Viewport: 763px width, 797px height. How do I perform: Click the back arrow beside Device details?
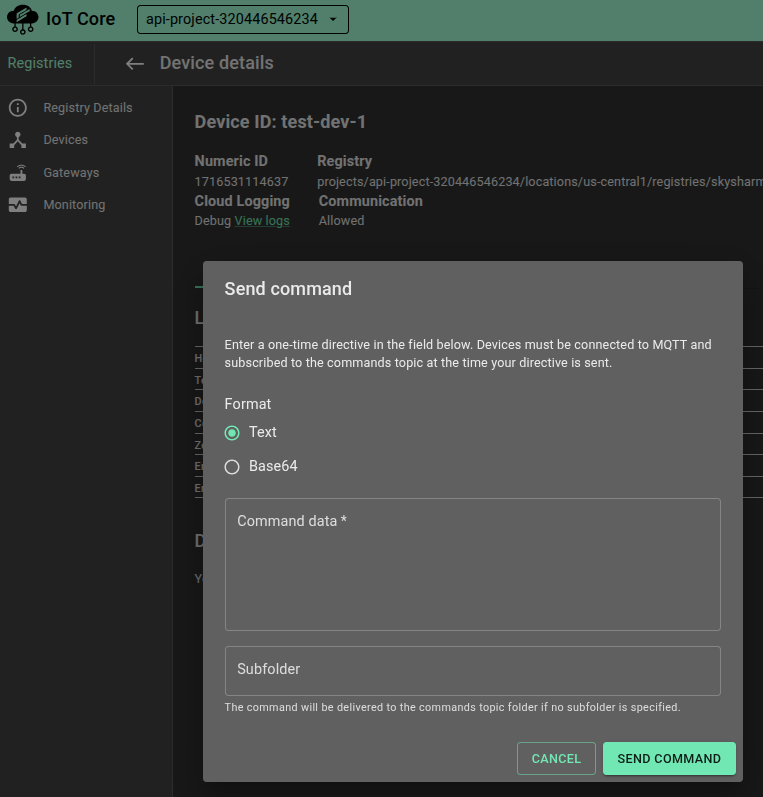click(134, 63)
